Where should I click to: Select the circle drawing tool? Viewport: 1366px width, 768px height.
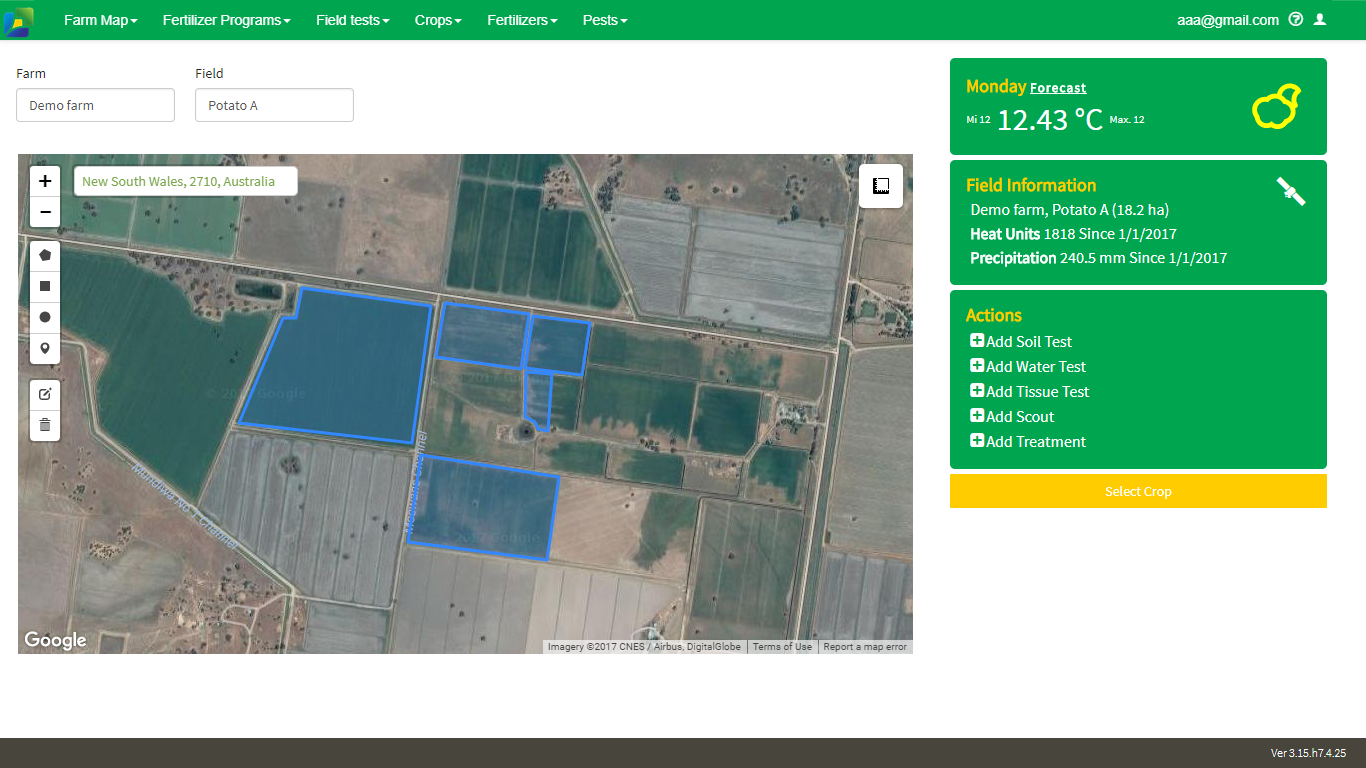[45, 317]
